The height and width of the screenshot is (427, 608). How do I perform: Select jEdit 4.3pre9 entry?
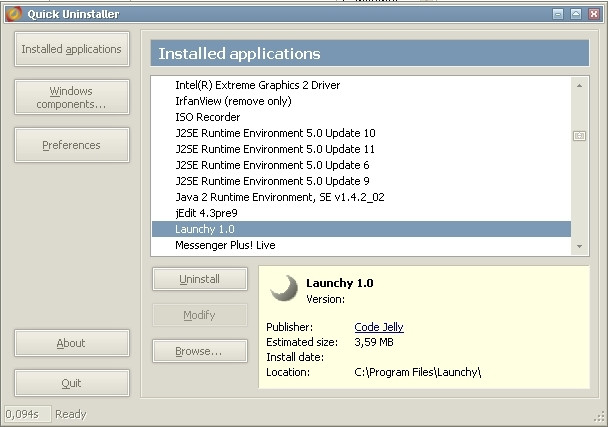point(361,213)
